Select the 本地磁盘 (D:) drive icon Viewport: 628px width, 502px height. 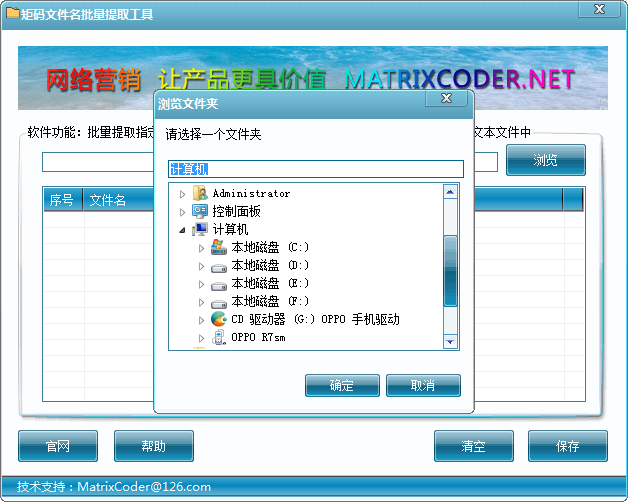point(219,265)
